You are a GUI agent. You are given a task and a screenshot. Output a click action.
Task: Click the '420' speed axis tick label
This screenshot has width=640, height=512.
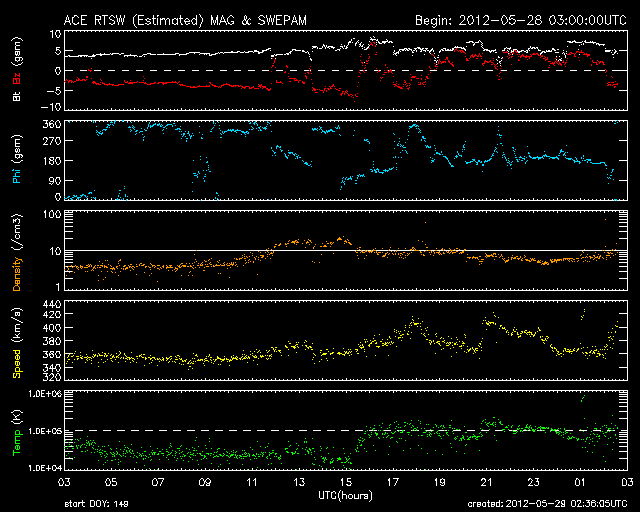(x=51, y=314)
